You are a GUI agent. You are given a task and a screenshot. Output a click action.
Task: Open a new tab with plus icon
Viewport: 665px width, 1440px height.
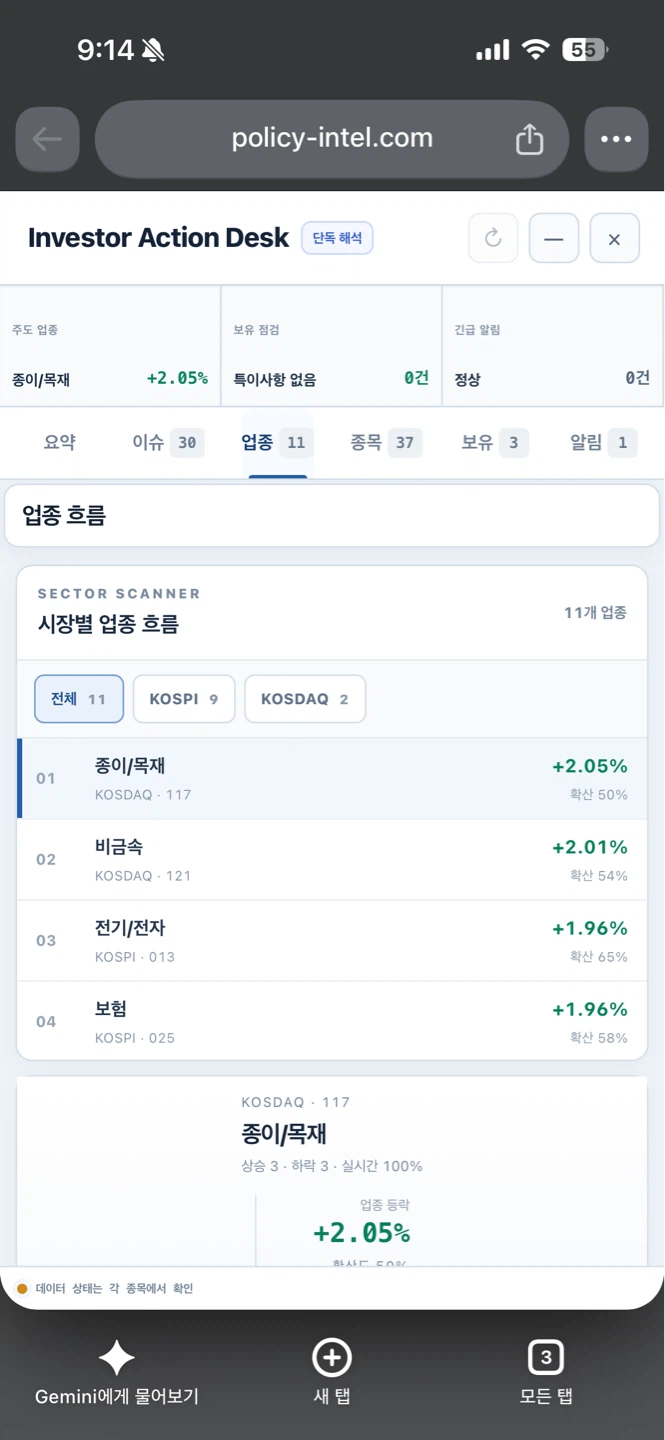coord(332,1358)
